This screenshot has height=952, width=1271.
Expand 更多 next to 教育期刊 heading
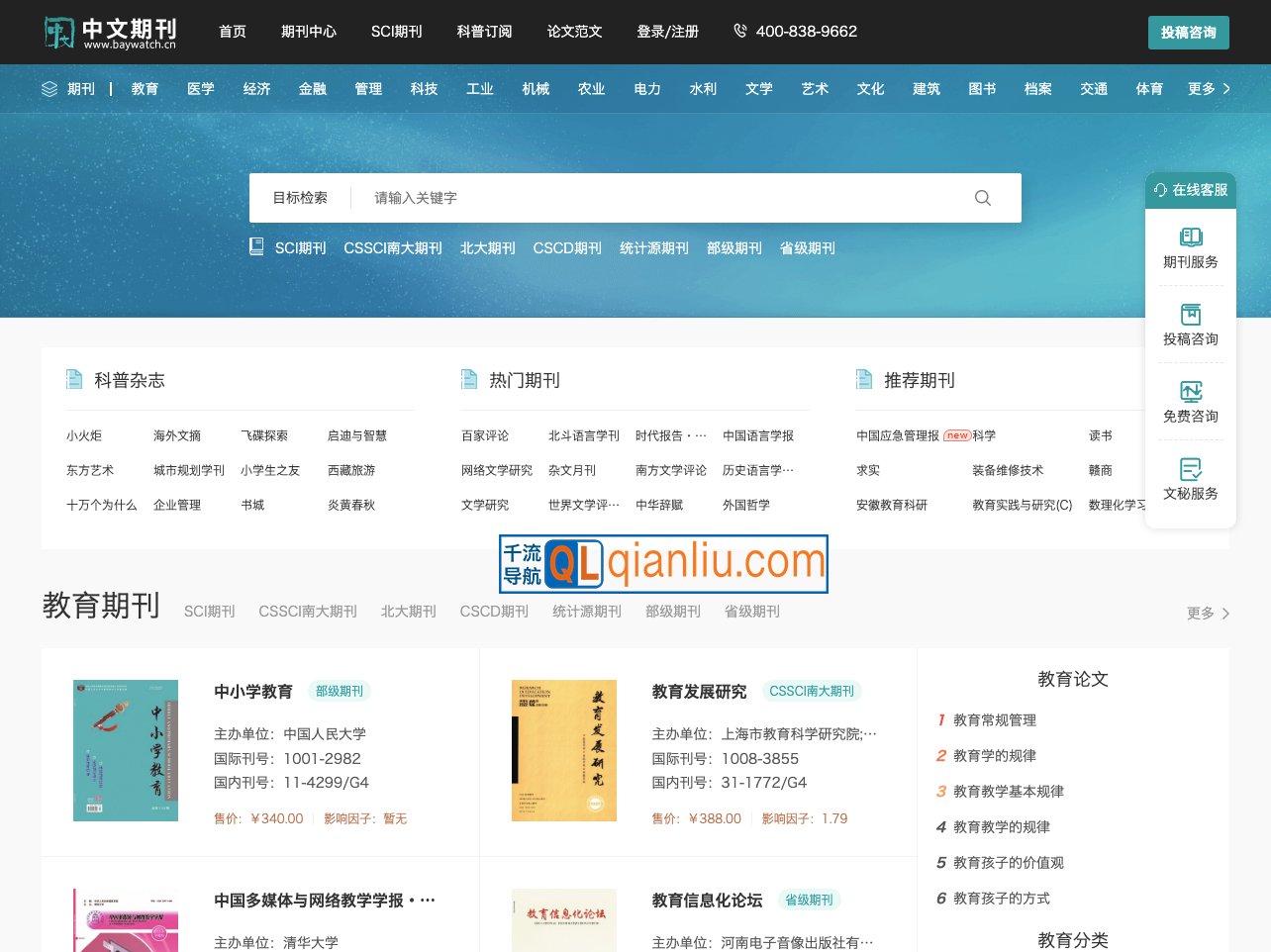[1208, 614]
